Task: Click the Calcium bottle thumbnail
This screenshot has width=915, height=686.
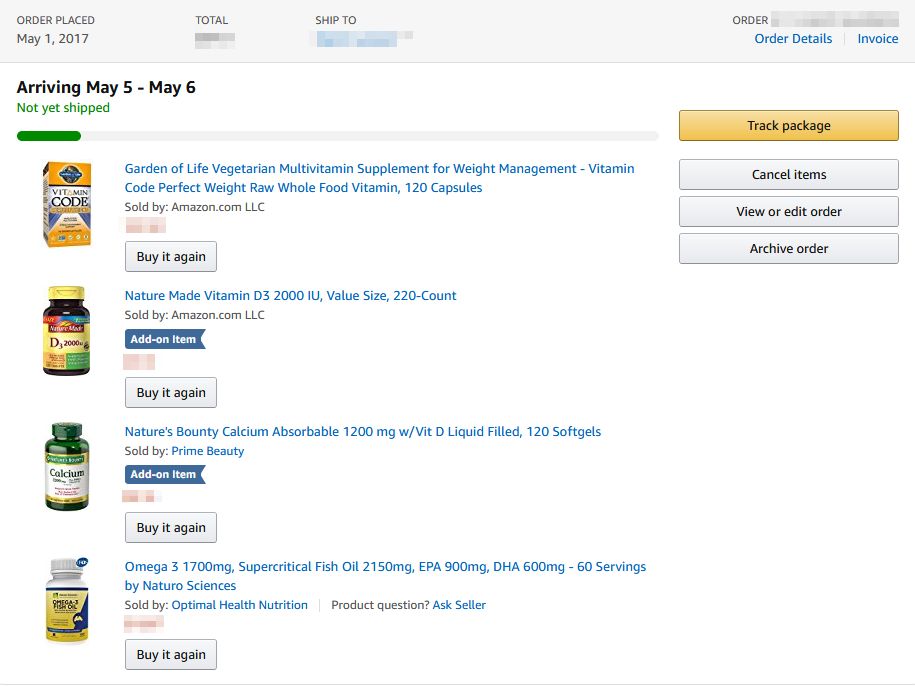Action: 67,466
